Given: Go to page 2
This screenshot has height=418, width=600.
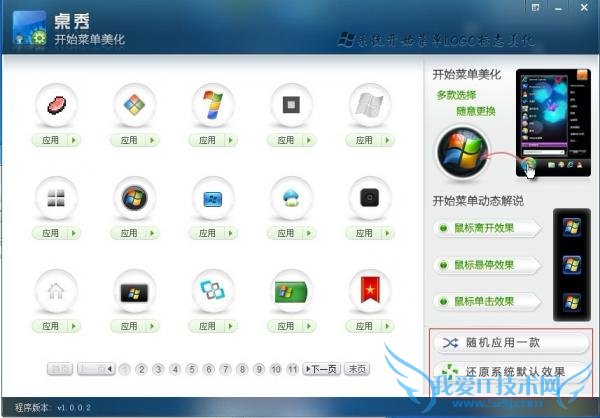Looking at the screenshot, I should 142,369.
